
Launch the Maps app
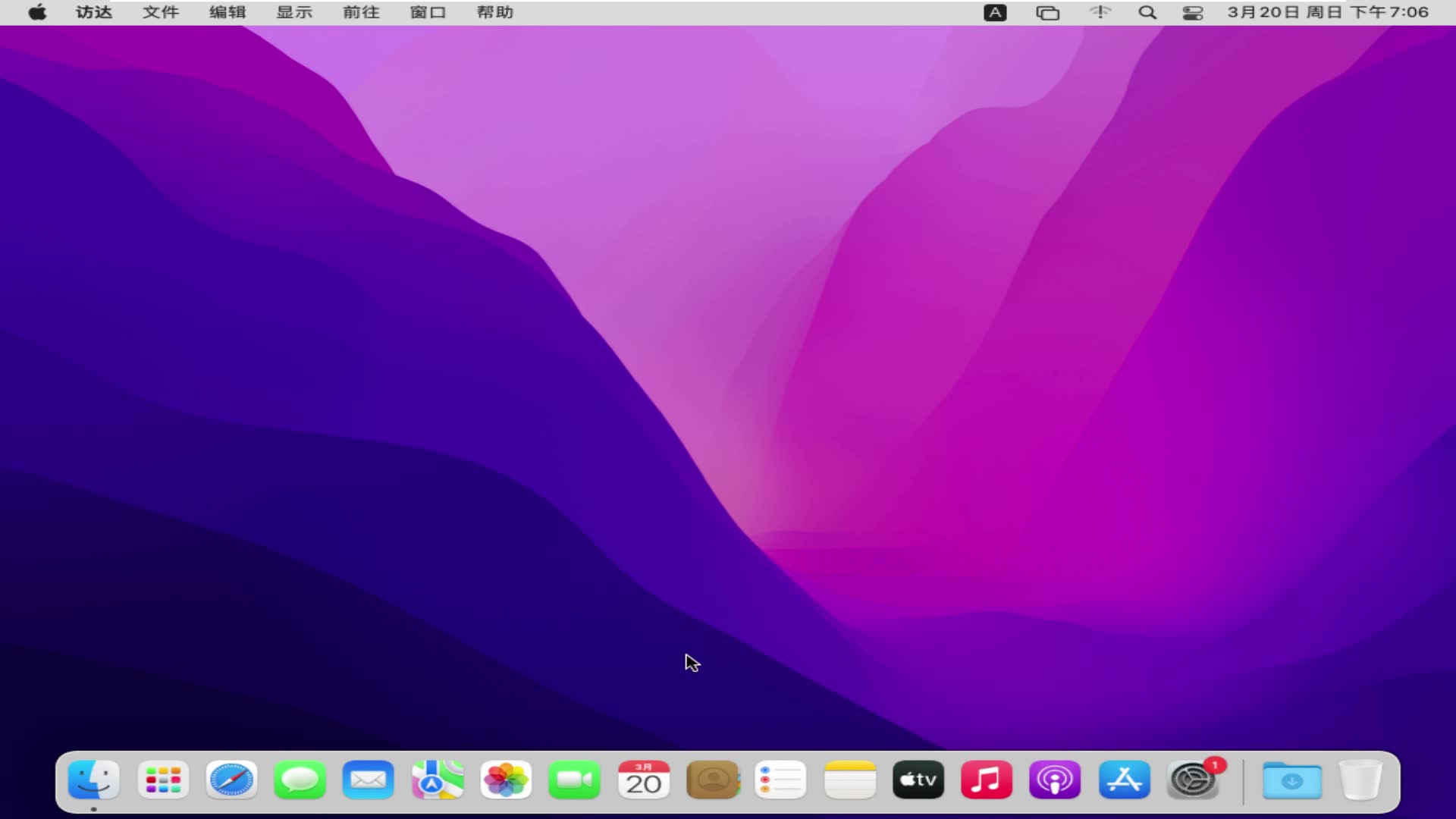438,780
